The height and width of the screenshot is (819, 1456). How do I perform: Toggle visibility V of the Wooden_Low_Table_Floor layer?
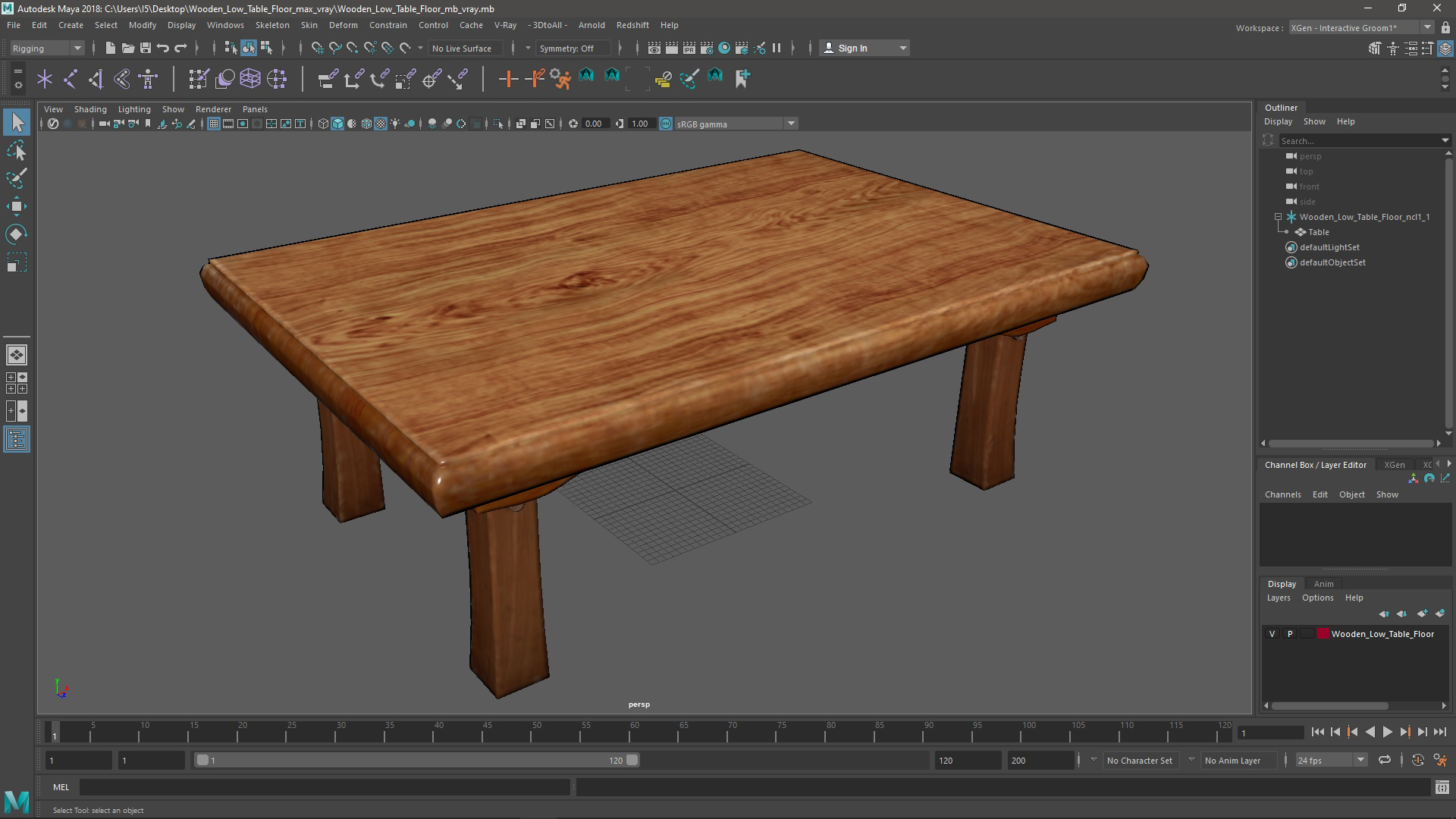point(1272,634)
